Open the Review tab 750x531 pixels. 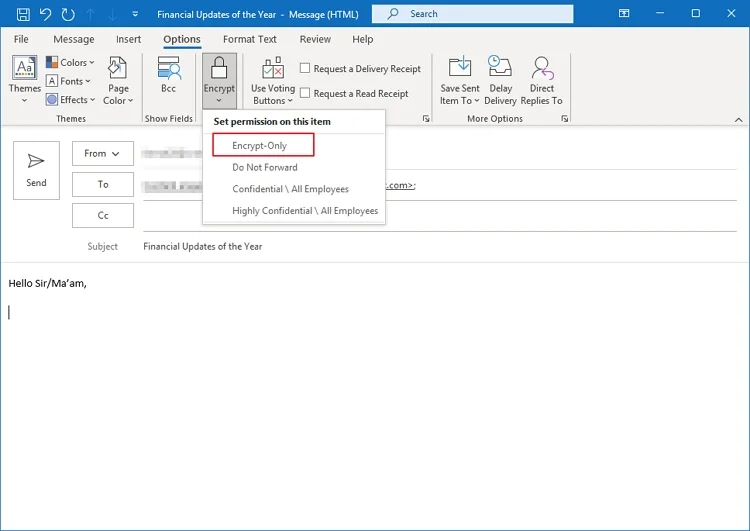click(315, 39)
